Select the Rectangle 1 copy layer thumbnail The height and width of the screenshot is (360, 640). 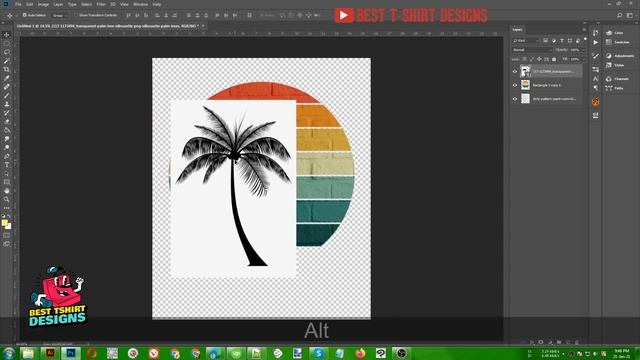(525, 85)
